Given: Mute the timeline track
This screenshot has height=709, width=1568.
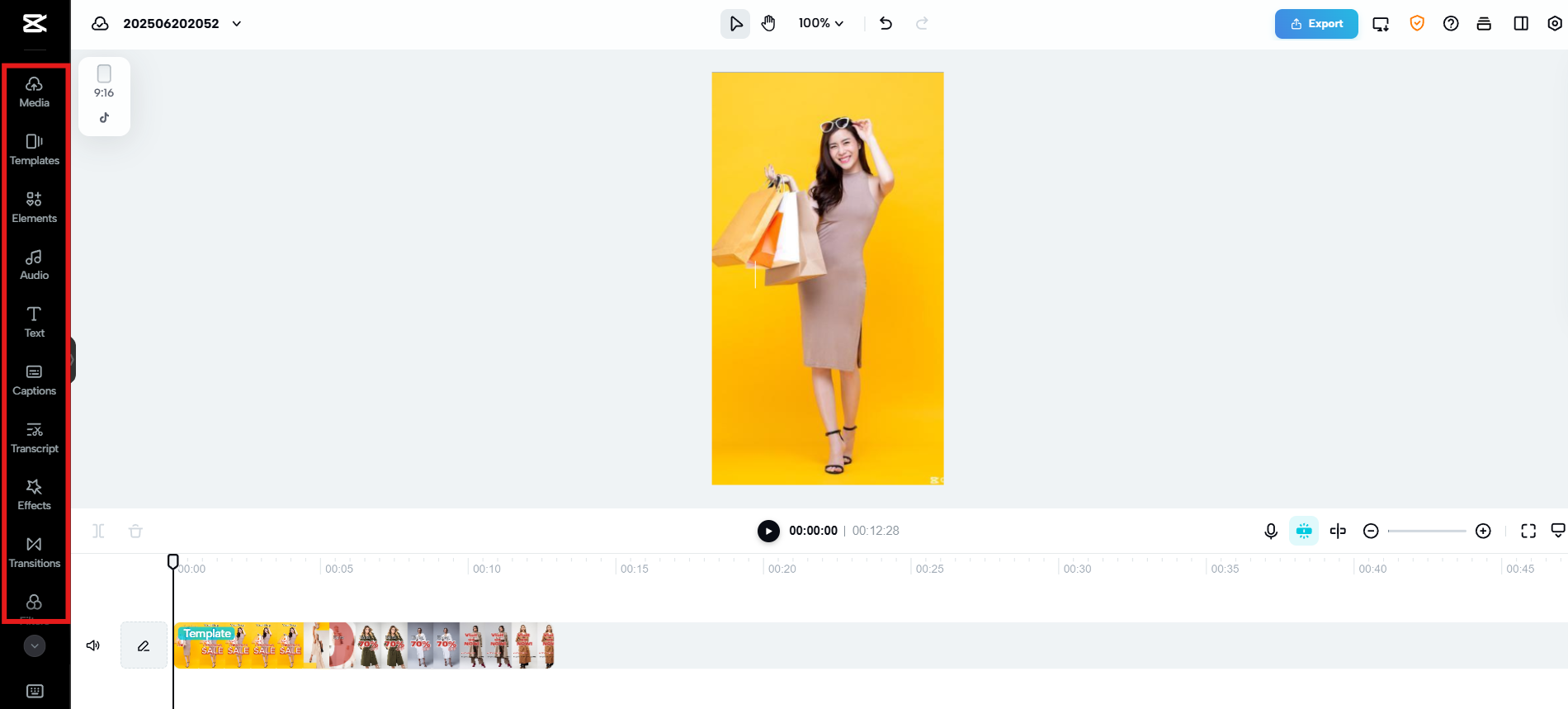Looking at the screenshot, I should click(93, 645).
